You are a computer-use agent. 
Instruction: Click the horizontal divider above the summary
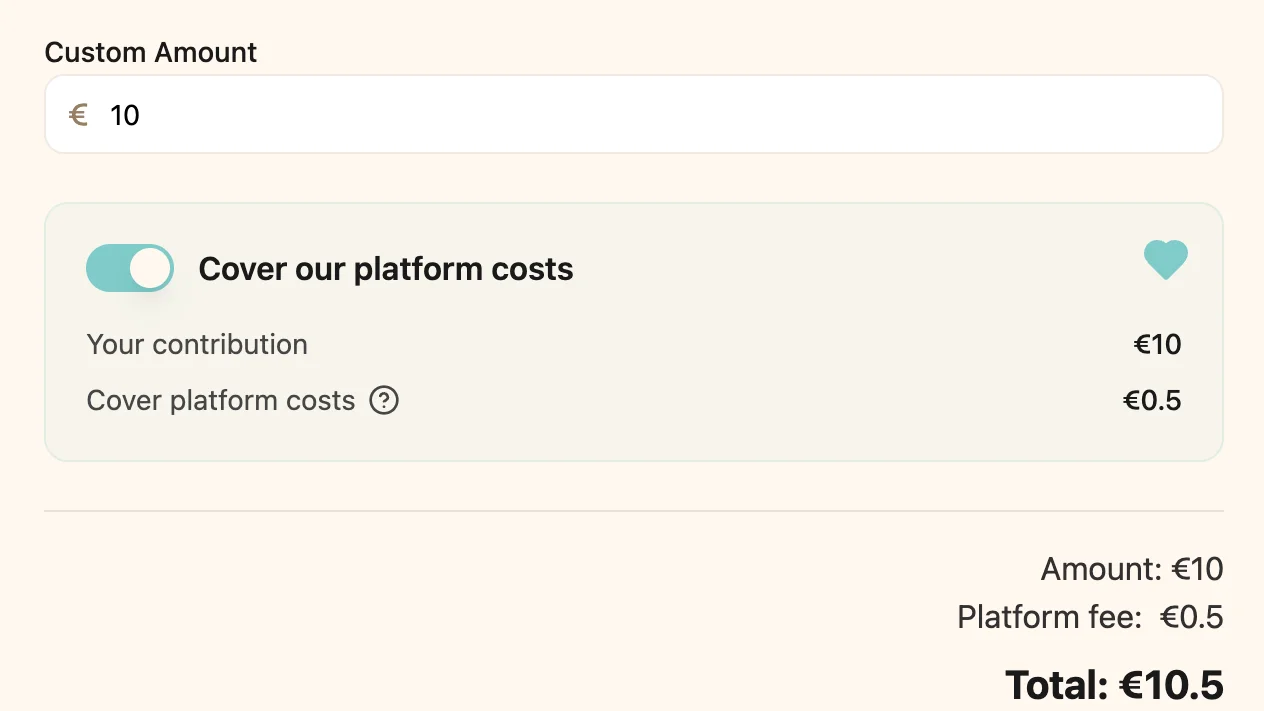tap(634, 511)
